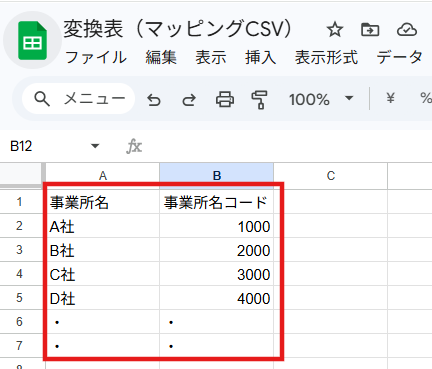Click the move to folder icon
Viewport: 432px width, 369px height.
370,30
